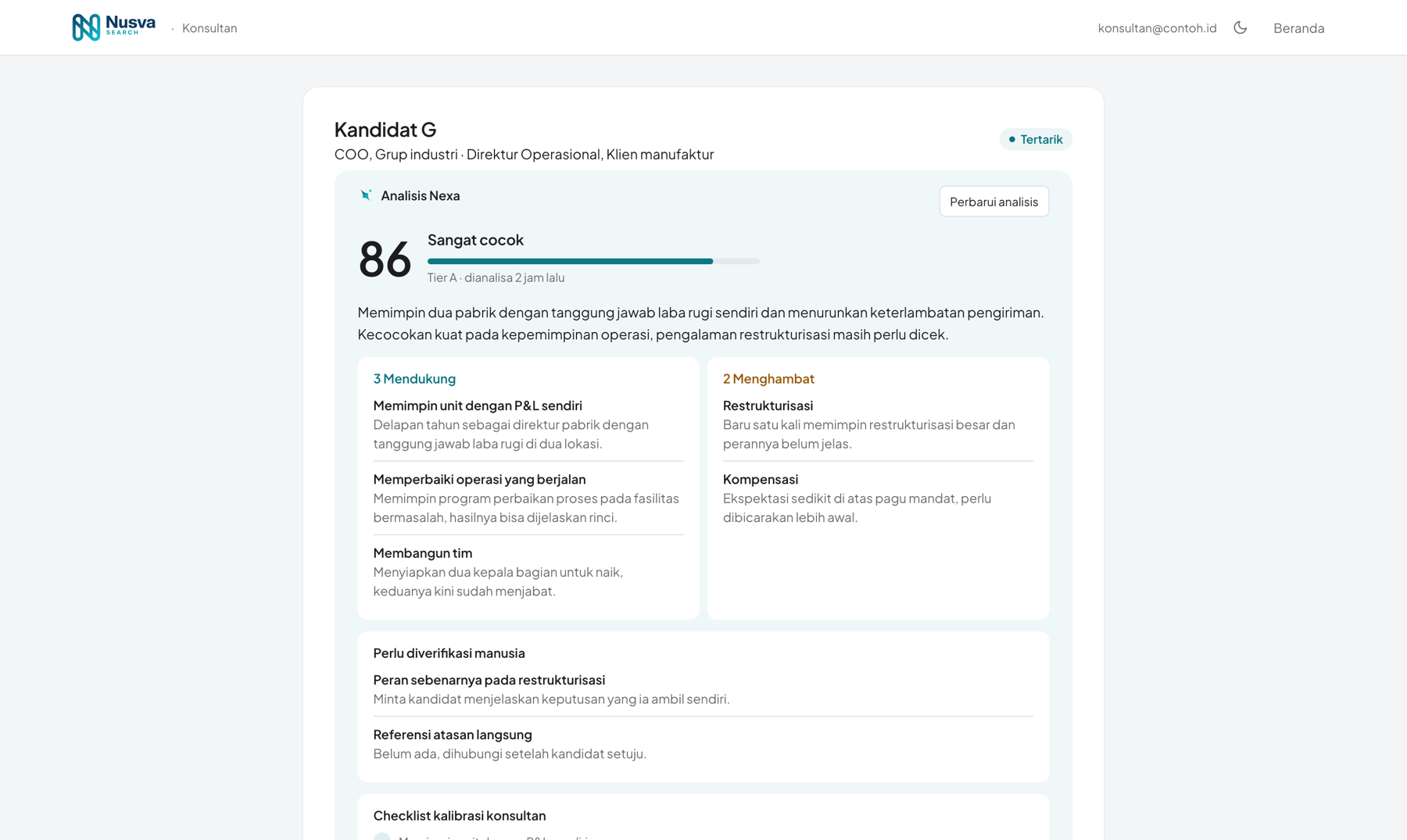
Task: Click the Analisis Nexa sparkle icon
Action: pos(366,195)
